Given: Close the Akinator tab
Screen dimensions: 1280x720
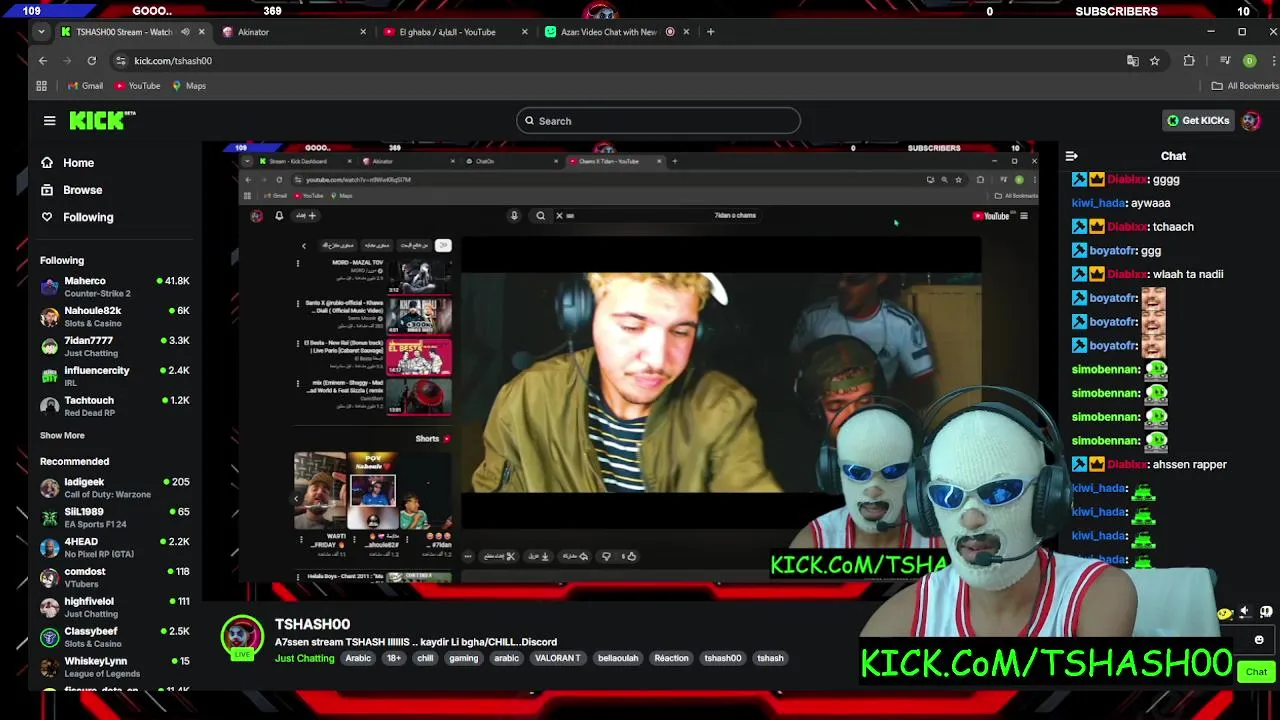Looking at the screenshot, I should coord(363,32).
